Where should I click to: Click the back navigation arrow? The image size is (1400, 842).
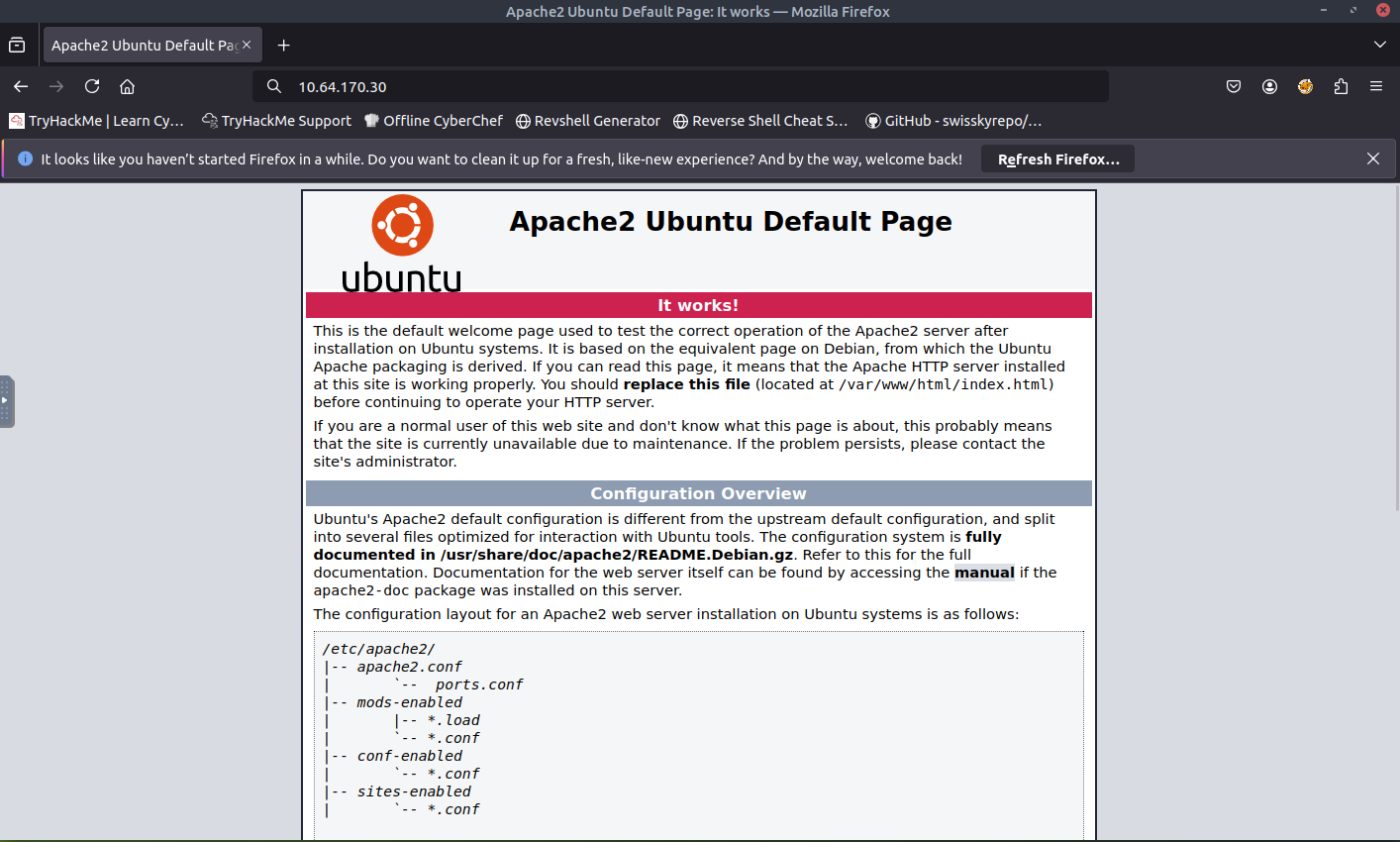21,86
